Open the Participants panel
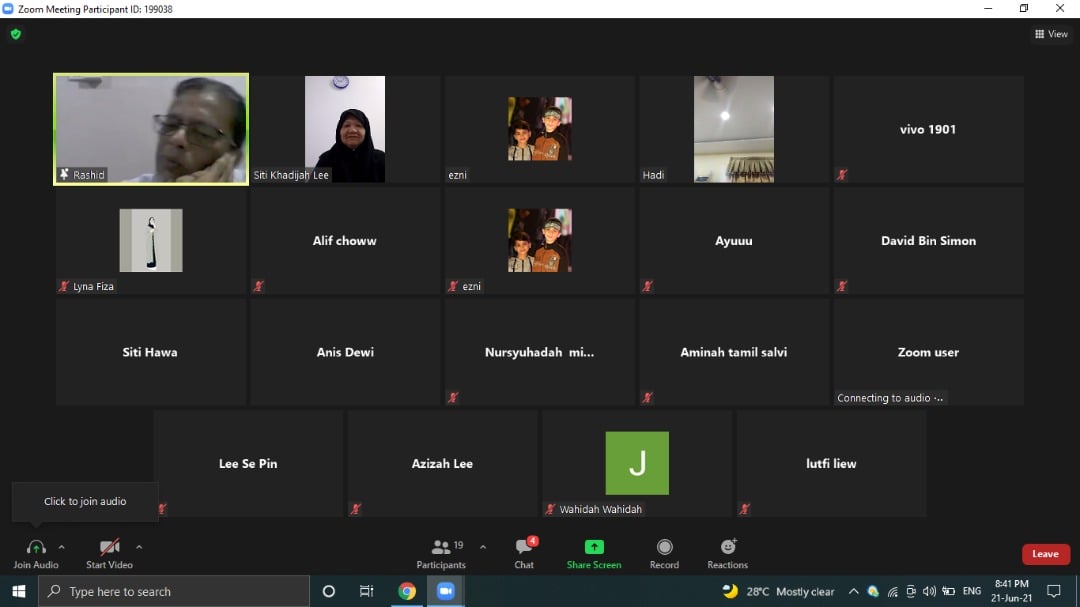Screen dimensions: 1080x607 click(441, 553)
